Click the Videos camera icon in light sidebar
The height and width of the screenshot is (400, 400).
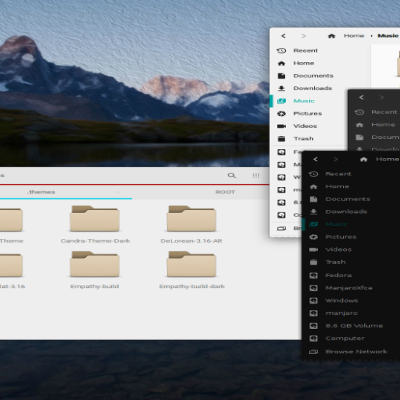(x=281, y=126)
